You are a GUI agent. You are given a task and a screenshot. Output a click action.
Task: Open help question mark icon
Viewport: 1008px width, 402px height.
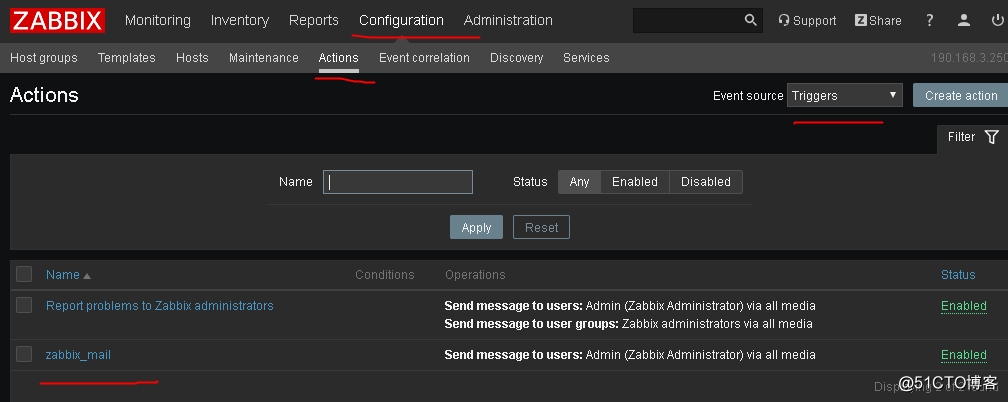[x=930, y=21]
